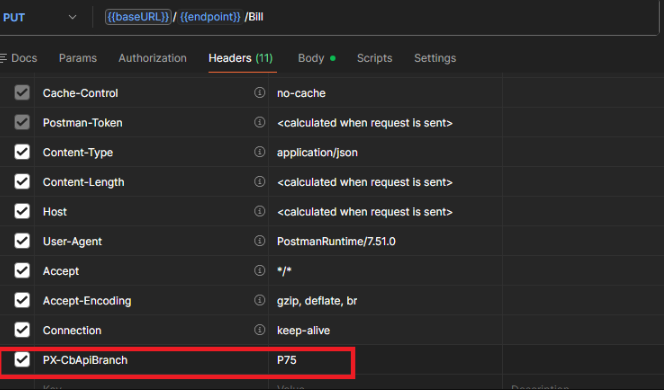Uncheck the Accept header checkbox
The width and height of the screenshot is (664, 390).
pos(22,271)
